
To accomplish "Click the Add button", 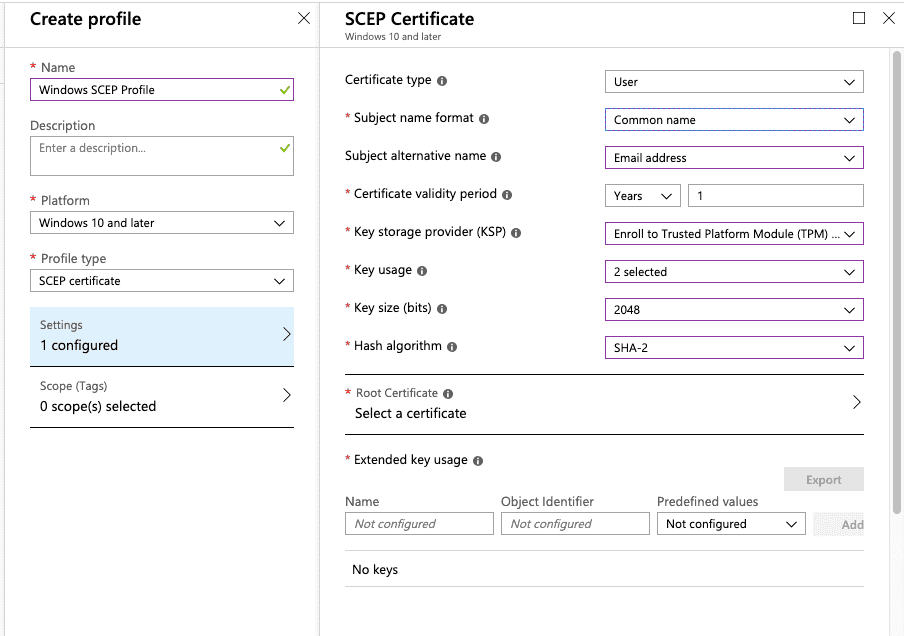I will (839, 525).
